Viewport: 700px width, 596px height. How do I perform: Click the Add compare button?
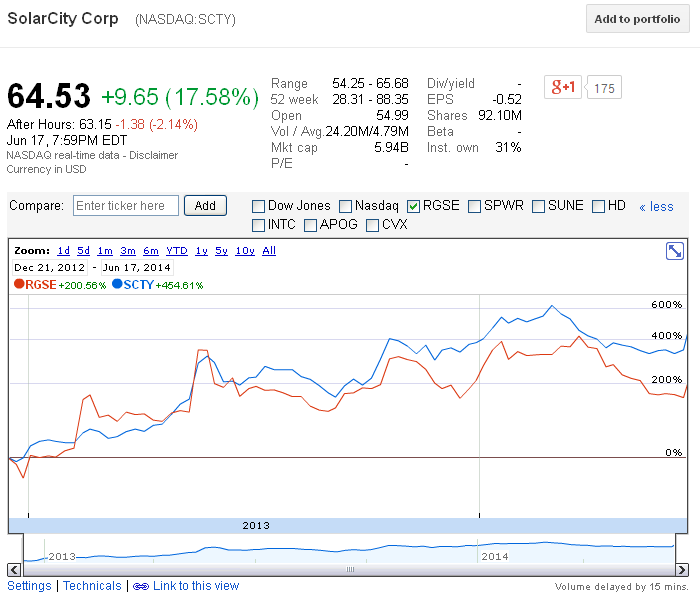[x=205, y=205]
